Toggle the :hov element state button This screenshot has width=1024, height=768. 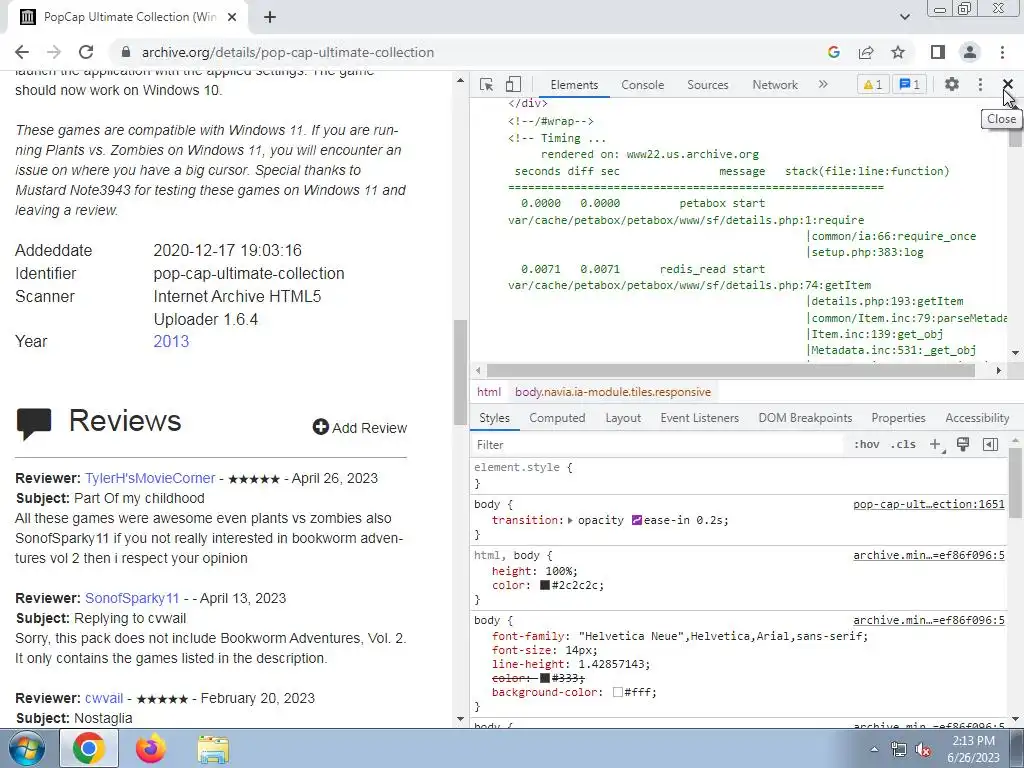[866, 445]
